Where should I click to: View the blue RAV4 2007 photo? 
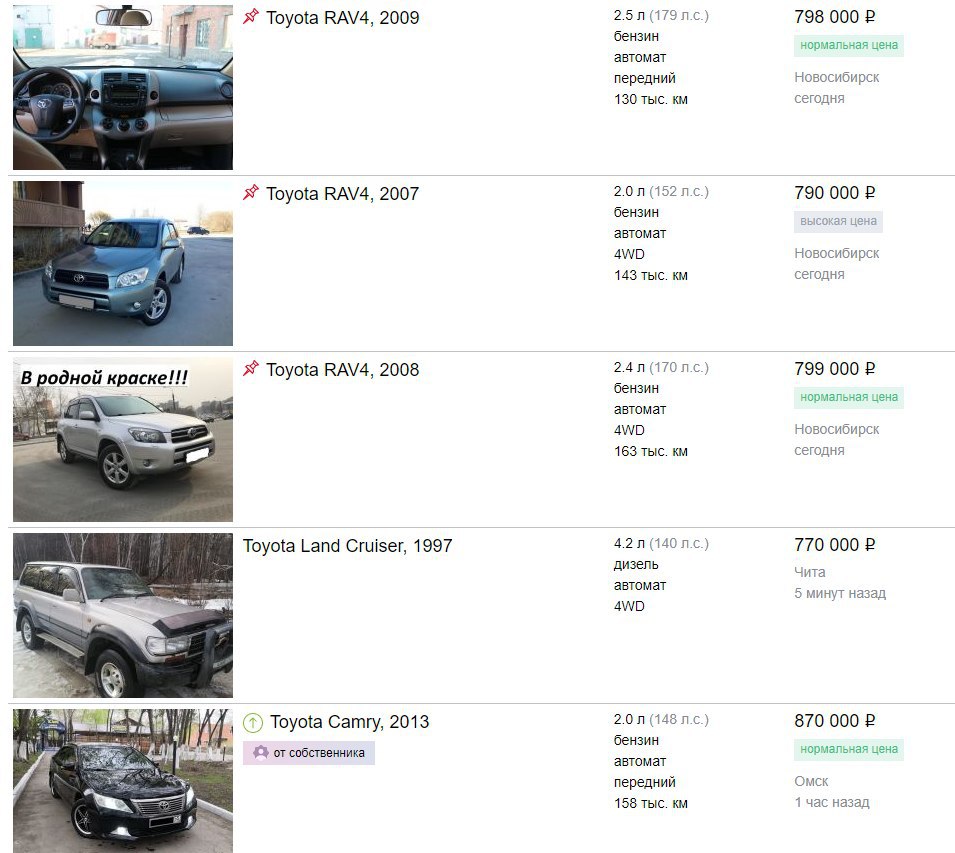[x=123, y=263]
